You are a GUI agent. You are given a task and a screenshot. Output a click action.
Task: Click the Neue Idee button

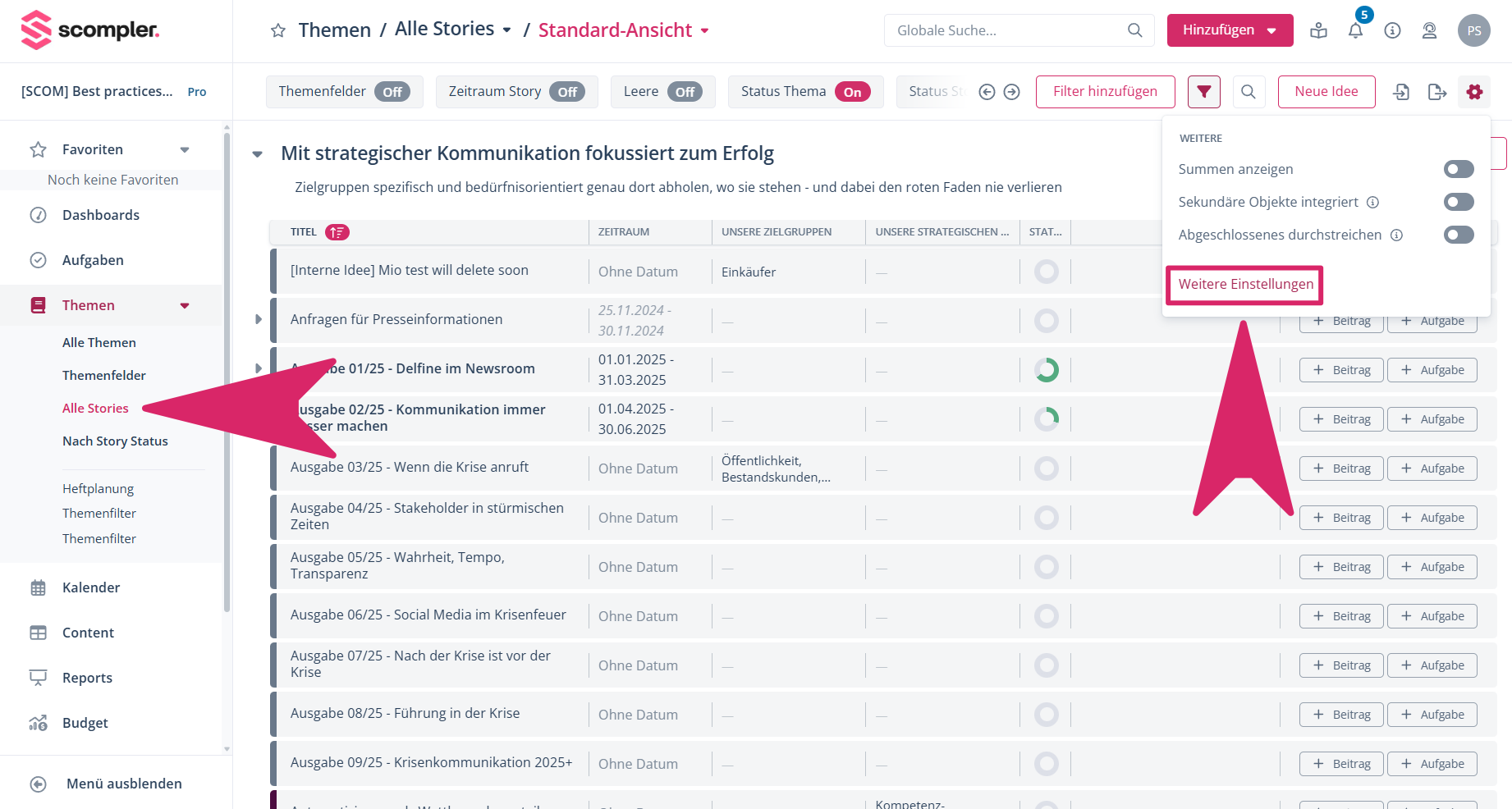[x=1326, y=92]
